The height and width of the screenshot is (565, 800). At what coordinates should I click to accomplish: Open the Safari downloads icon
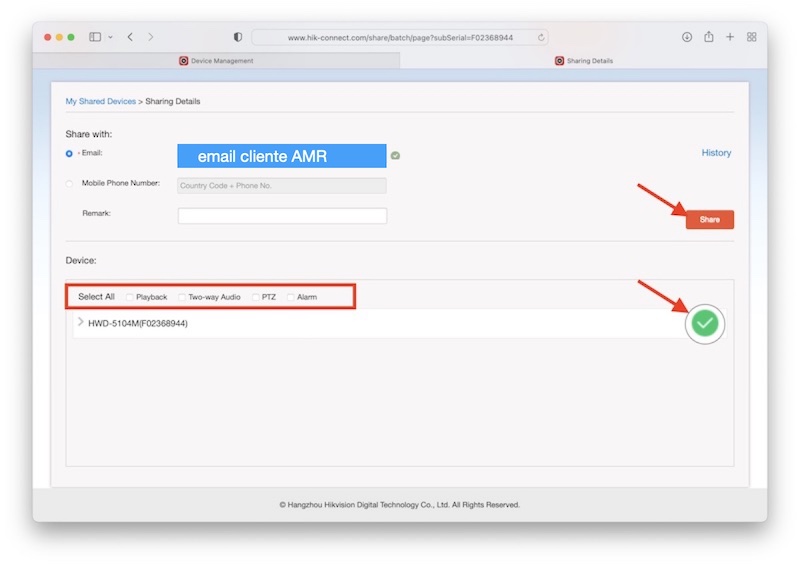pyautogui.click(x=687, y=37)
